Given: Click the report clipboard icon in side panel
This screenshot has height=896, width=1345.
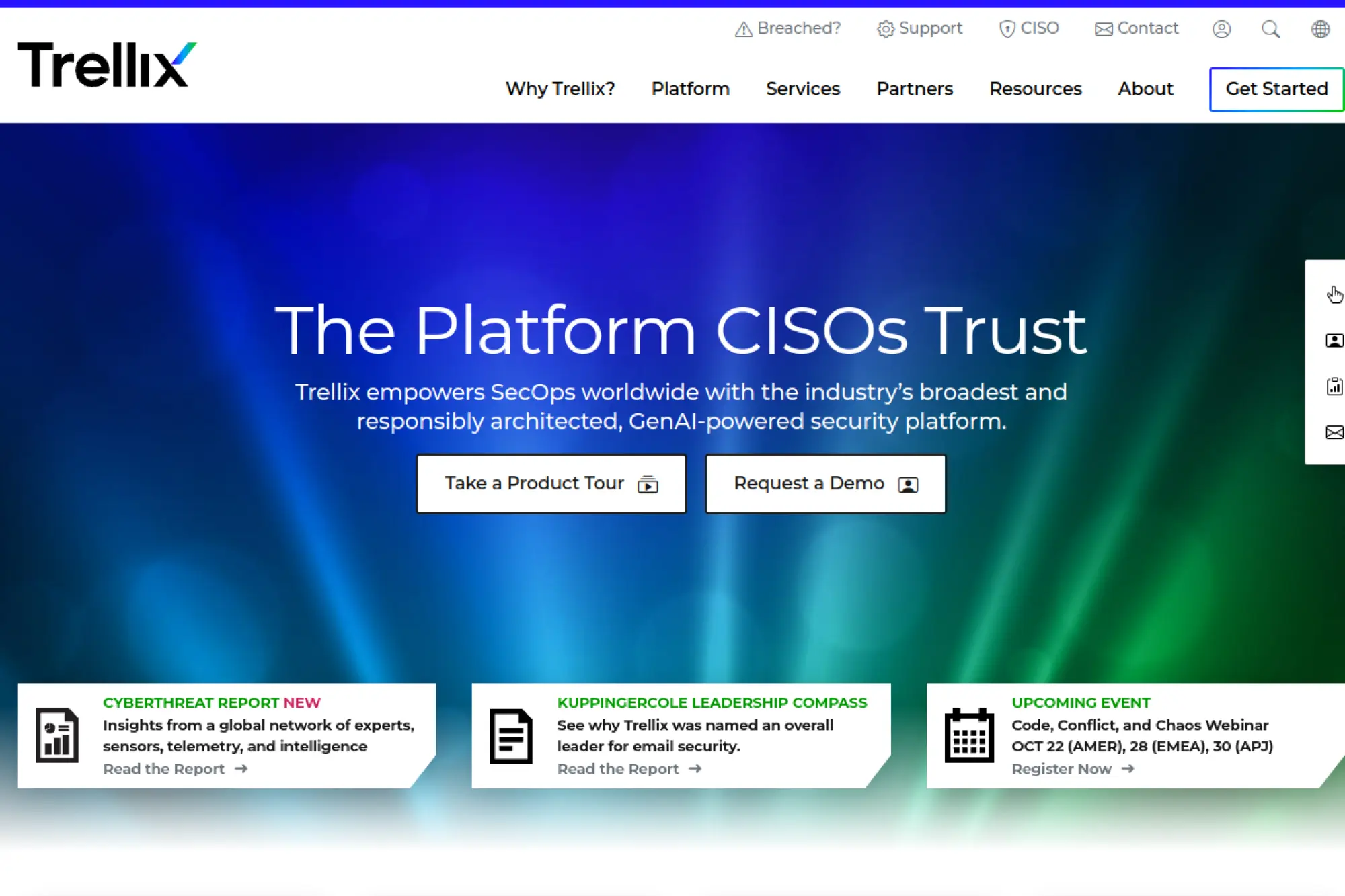Looking at the screenshot, I should tap(1334, 386).
